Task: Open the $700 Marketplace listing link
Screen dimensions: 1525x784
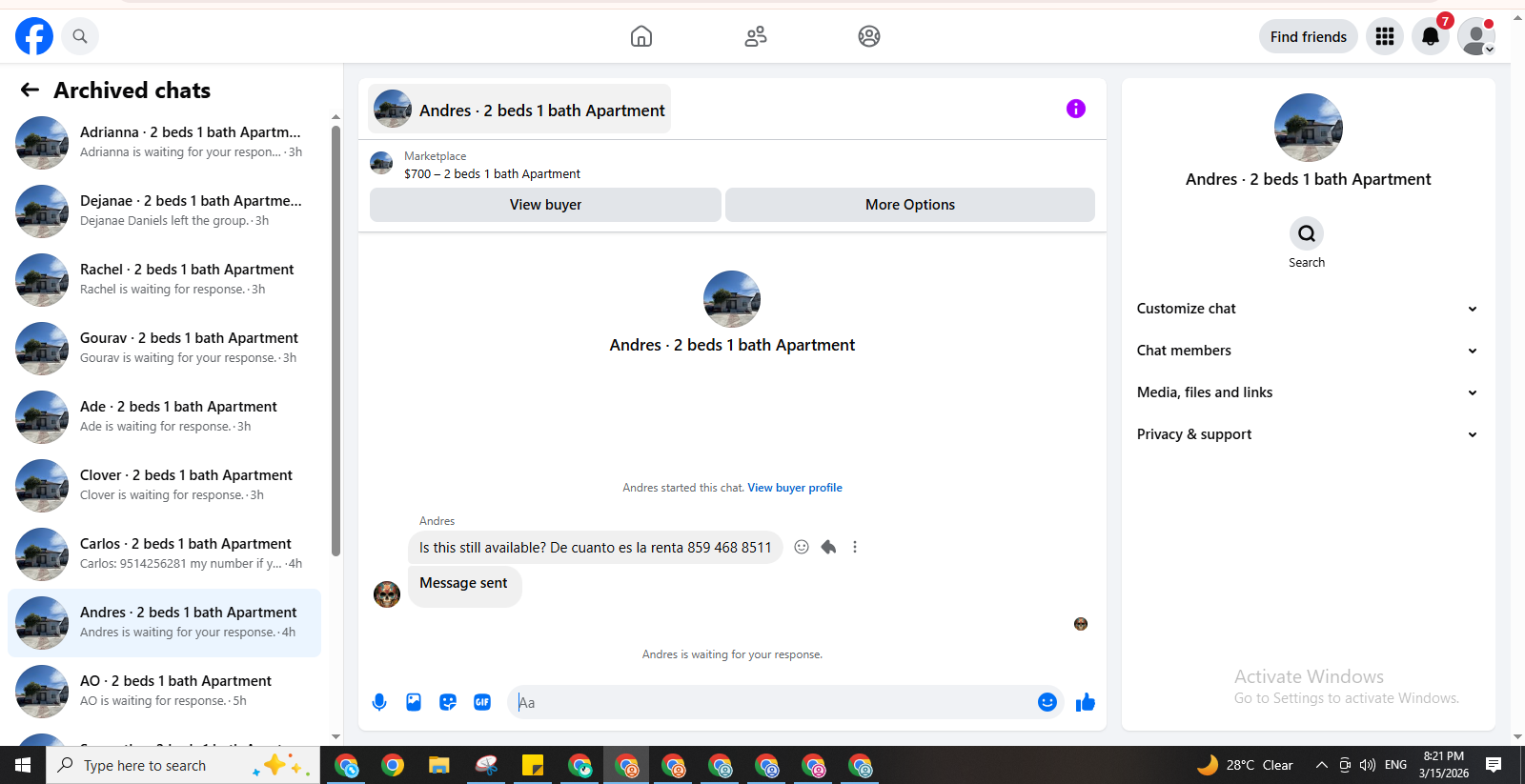Action: pyautogui.click(x=492, y=174)
